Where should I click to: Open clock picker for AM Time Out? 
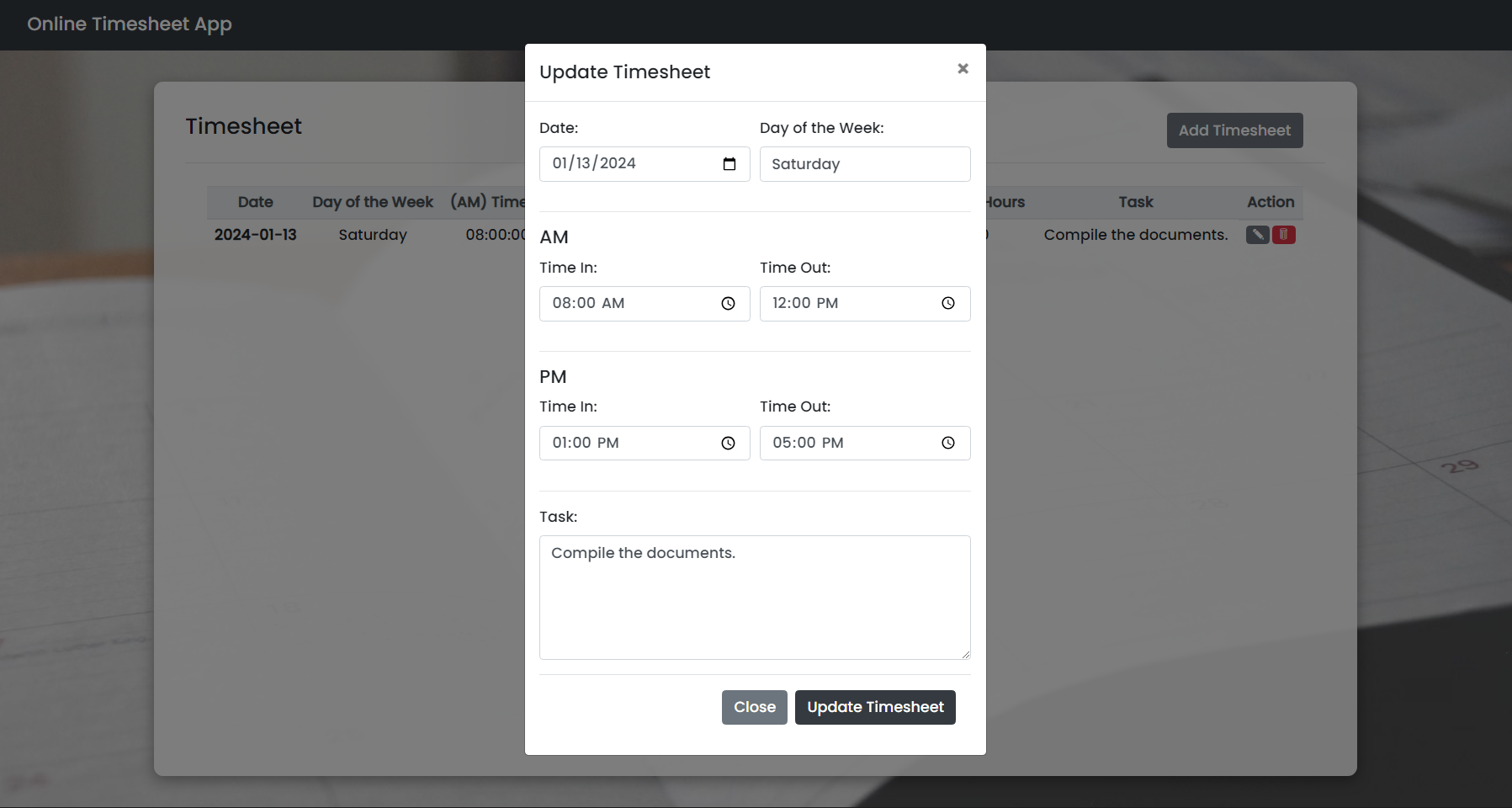pos(948,304)
